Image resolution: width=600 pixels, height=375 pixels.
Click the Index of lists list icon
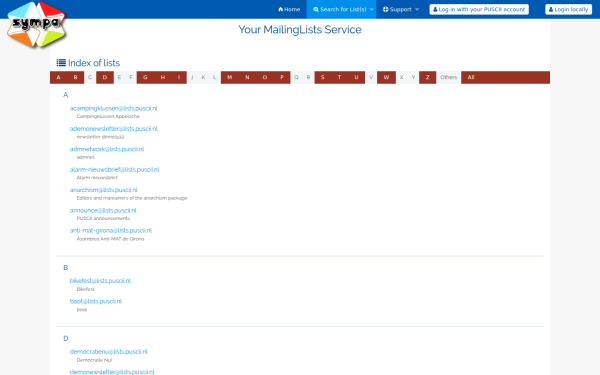click(x=61, y=63)
